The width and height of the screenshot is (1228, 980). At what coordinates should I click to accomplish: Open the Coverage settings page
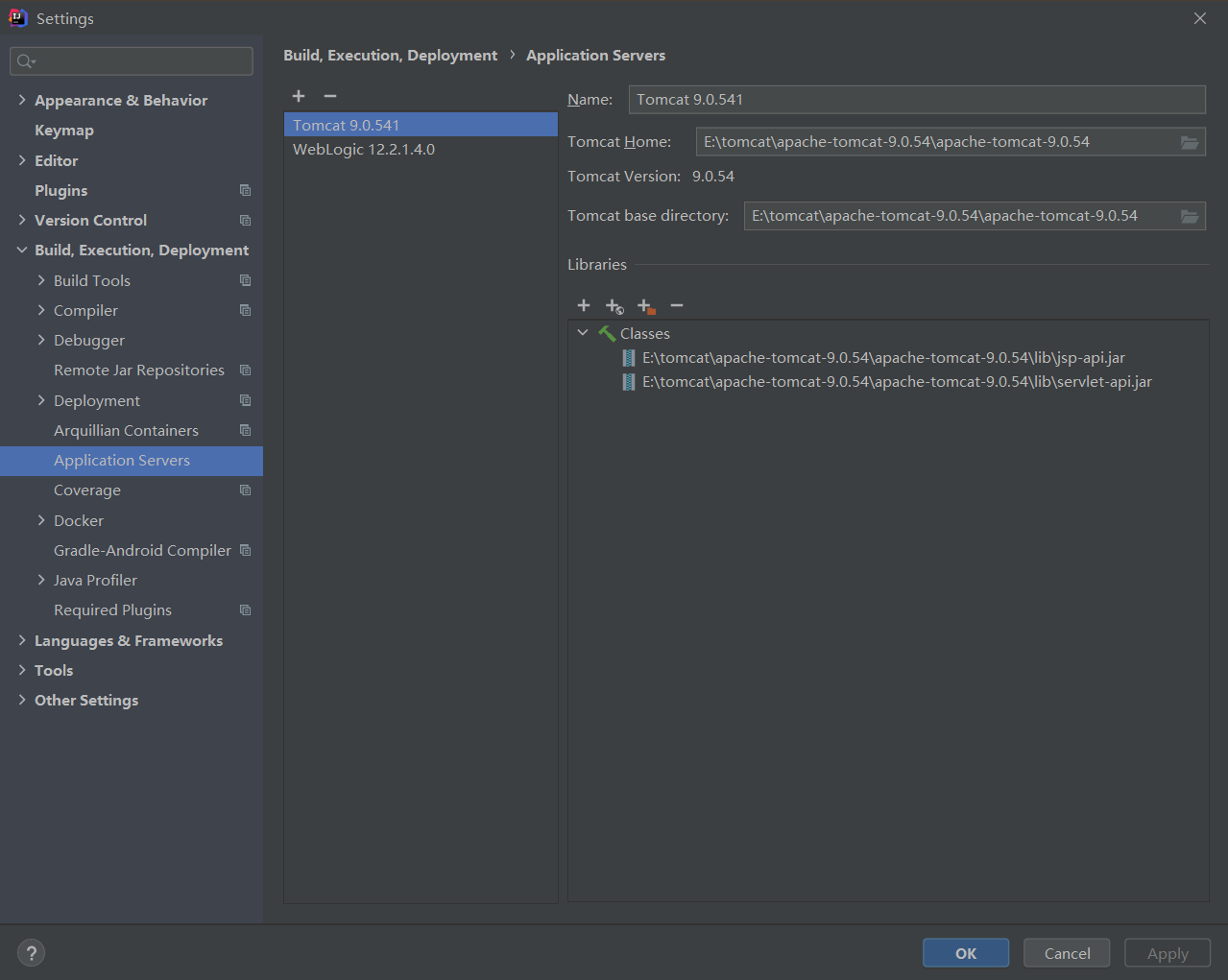tap(87, 490)
